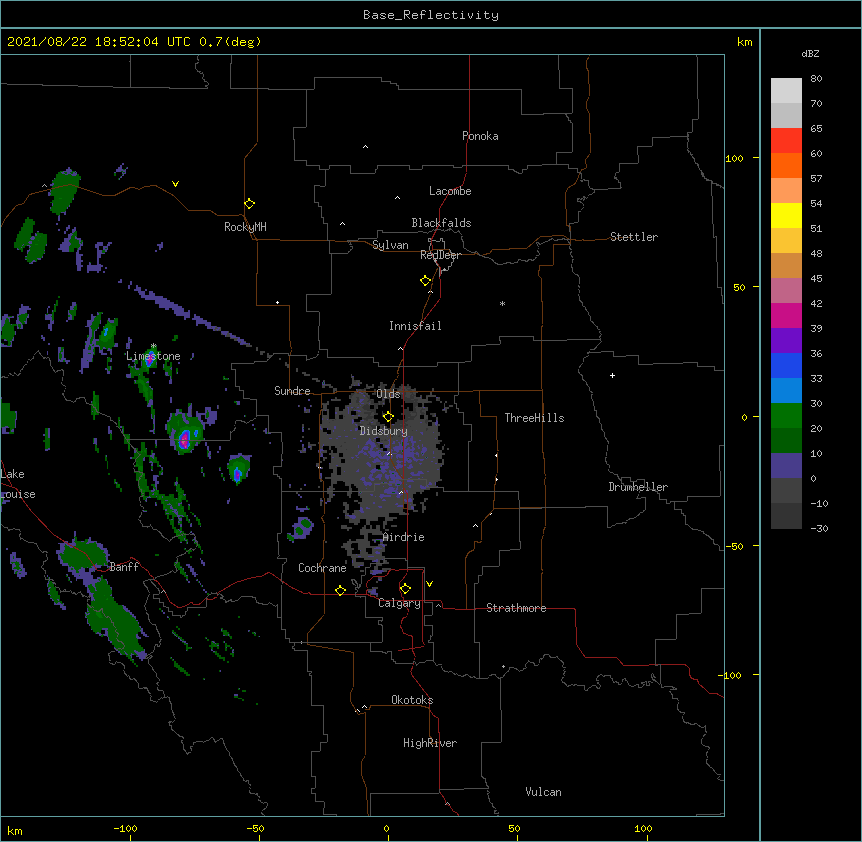The image size is (862, 842).
Task: Click the dBZ legend heading
Action: 810,53
